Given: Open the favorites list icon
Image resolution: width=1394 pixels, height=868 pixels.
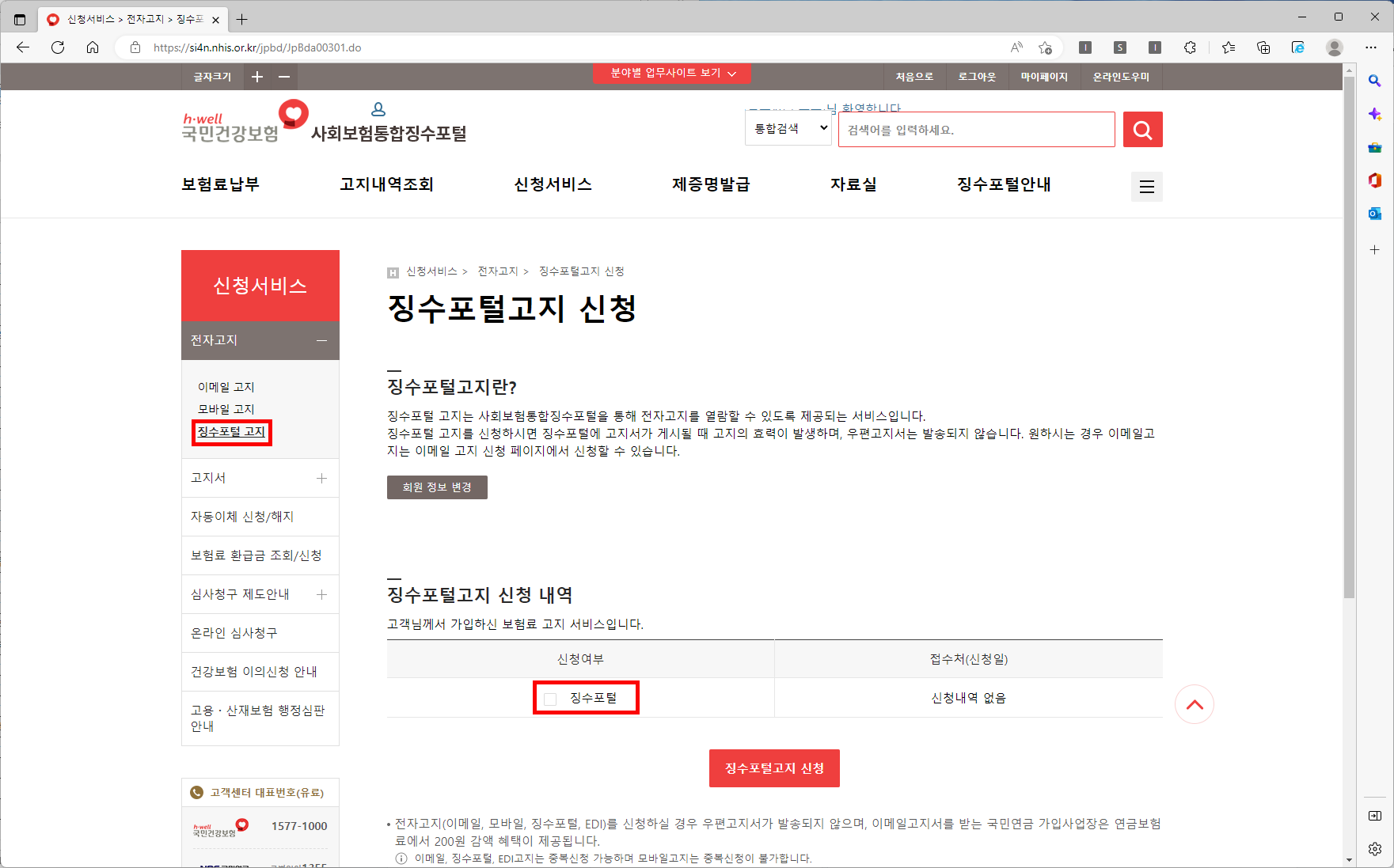Looking at the screenshot, I should pos(1229,47).
